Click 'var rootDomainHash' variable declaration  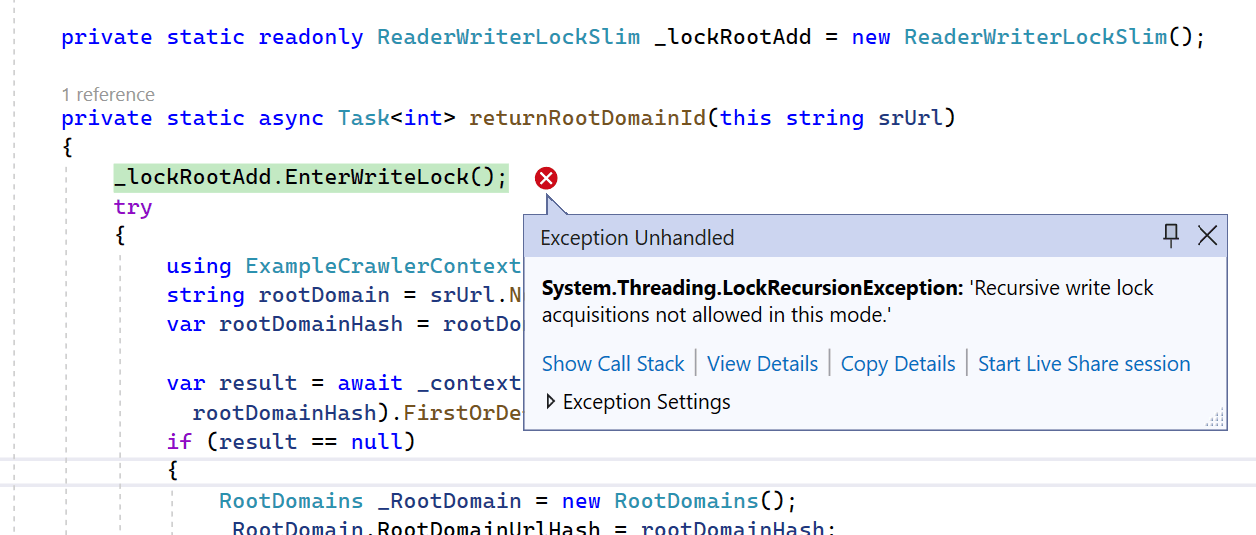tap(284, 324)
